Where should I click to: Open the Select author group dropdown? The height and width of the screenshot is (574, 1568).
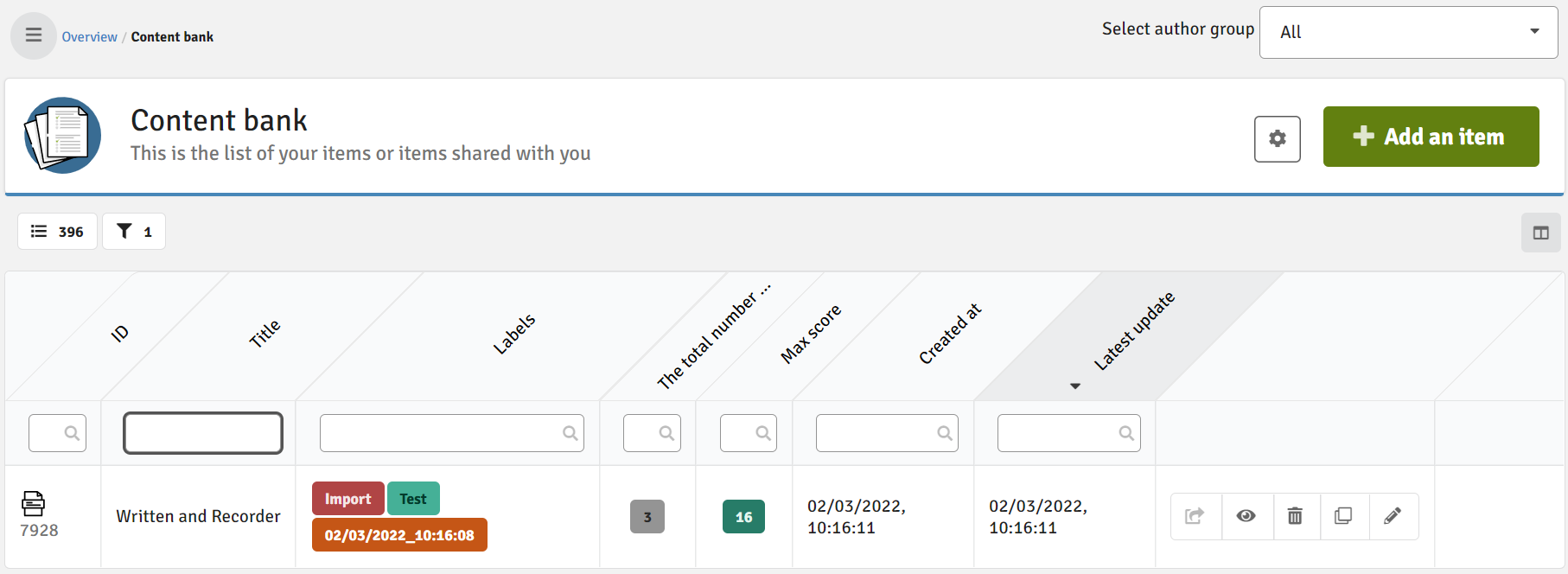[1408, 32]
